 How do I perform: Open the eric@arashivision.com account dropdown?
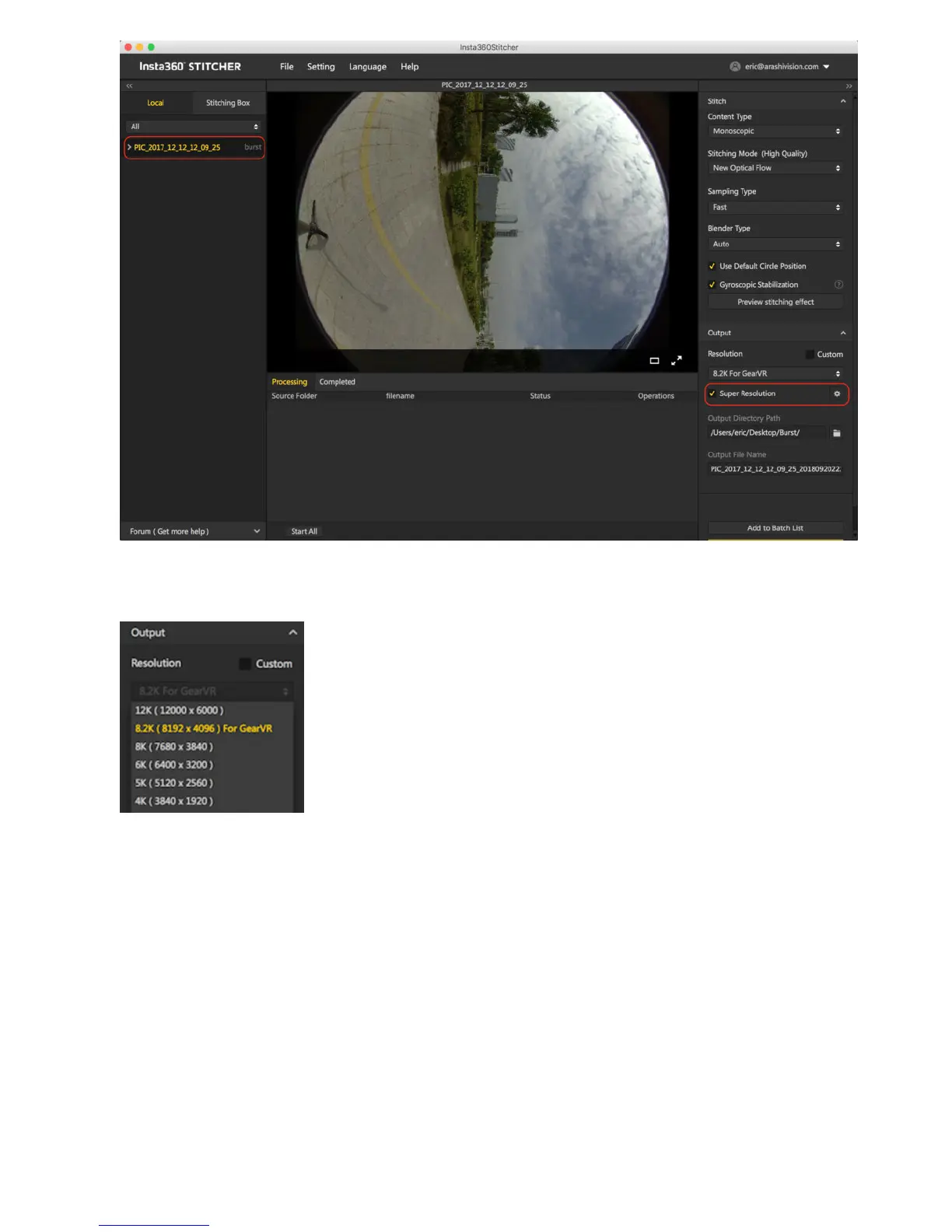pos(787,67)
